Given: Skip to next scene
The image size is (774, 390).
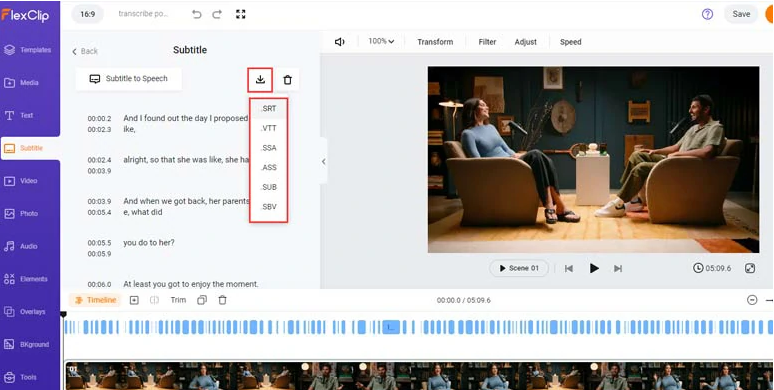Looking at the screenshot, I should (618, 269).
